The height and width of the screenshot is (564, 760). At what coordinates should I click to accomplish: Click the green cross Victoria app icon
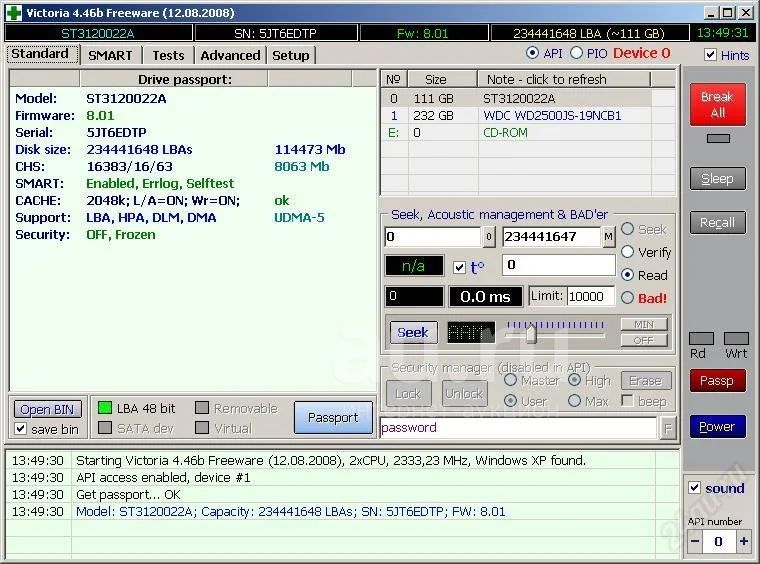[14, 13]
